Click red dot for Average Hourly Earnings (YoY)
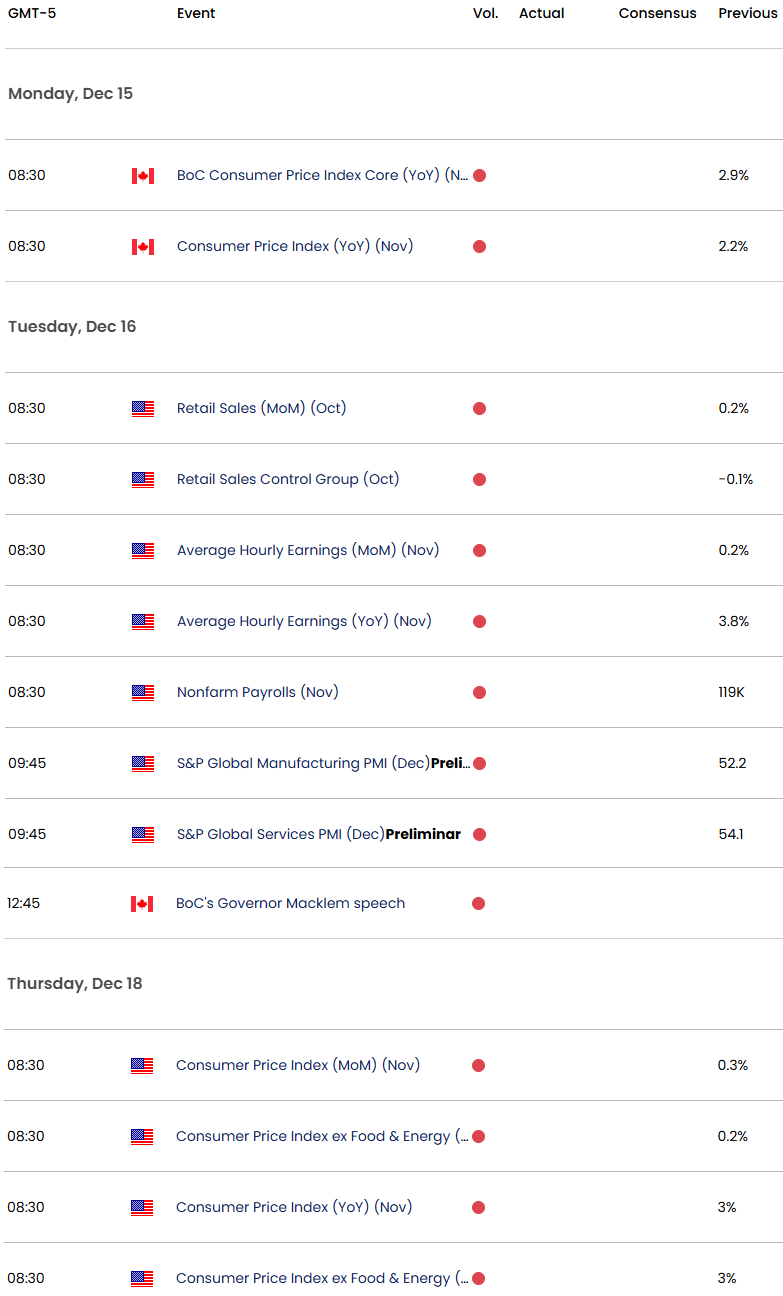Viewport: 783px width, 1296px height. pos(479,621)
